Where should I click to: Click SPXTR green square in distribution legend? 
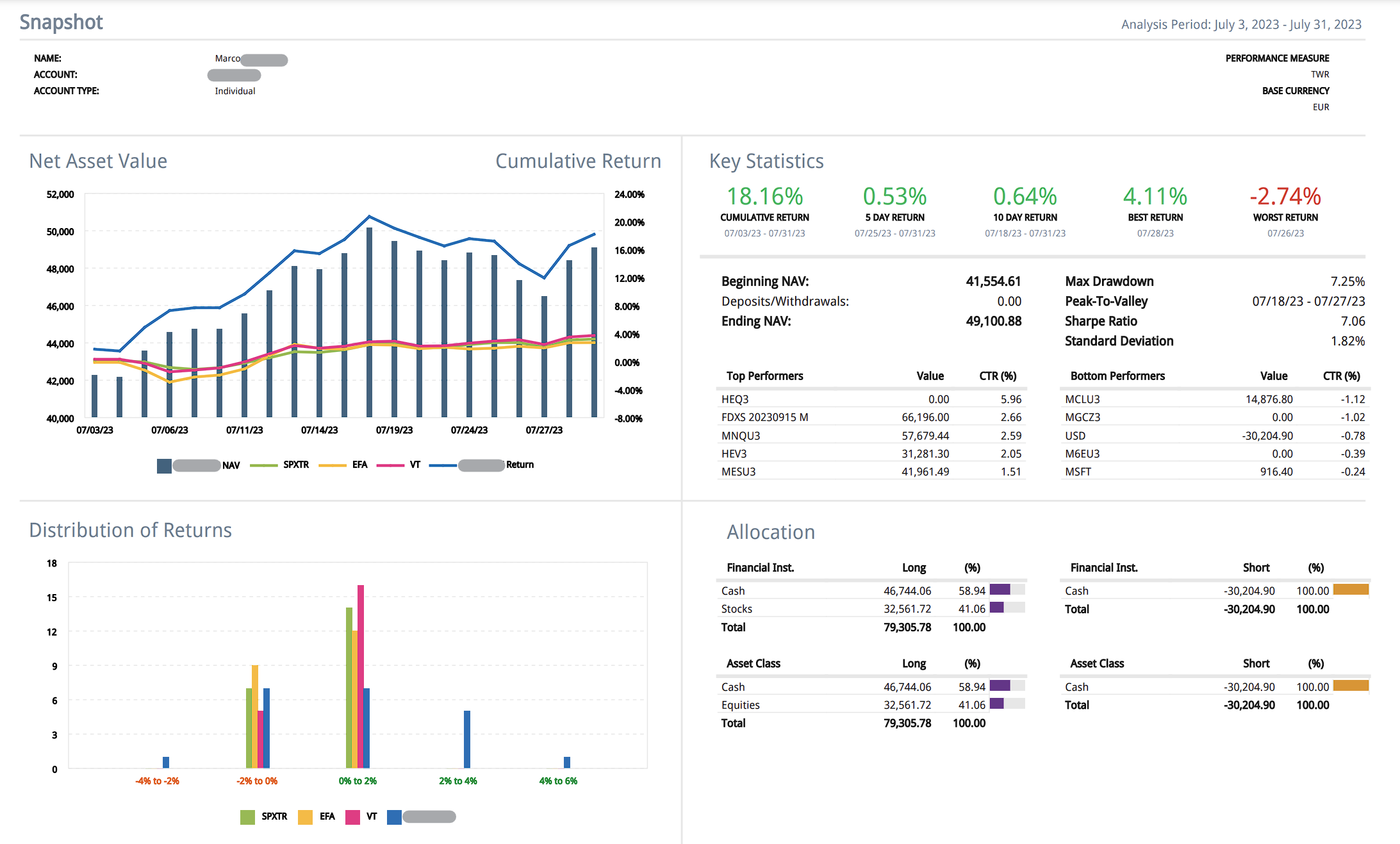[247, 816]
